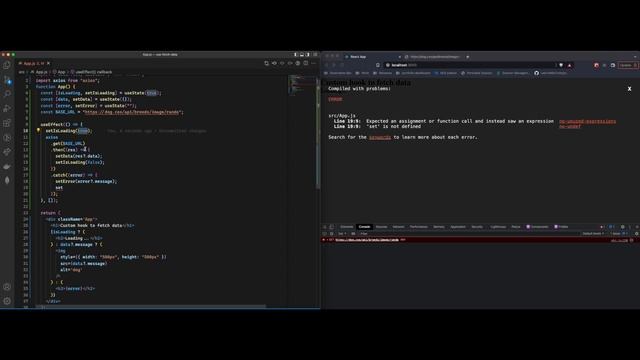Toggle primary sidebar layout icon in title bar

(296, 54)
